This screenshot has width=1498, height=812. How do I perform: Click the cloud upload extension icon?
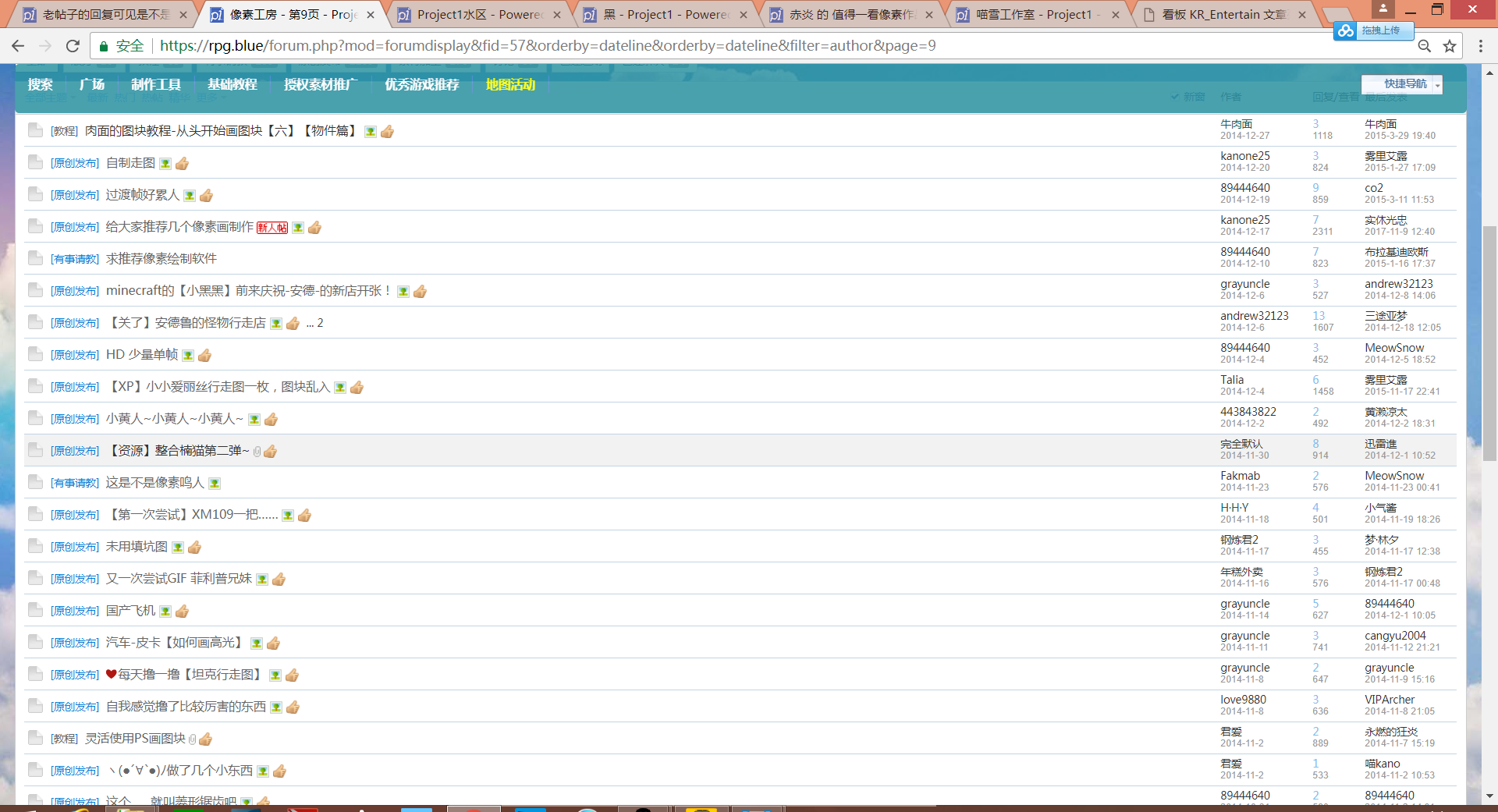coord(1346,30)
